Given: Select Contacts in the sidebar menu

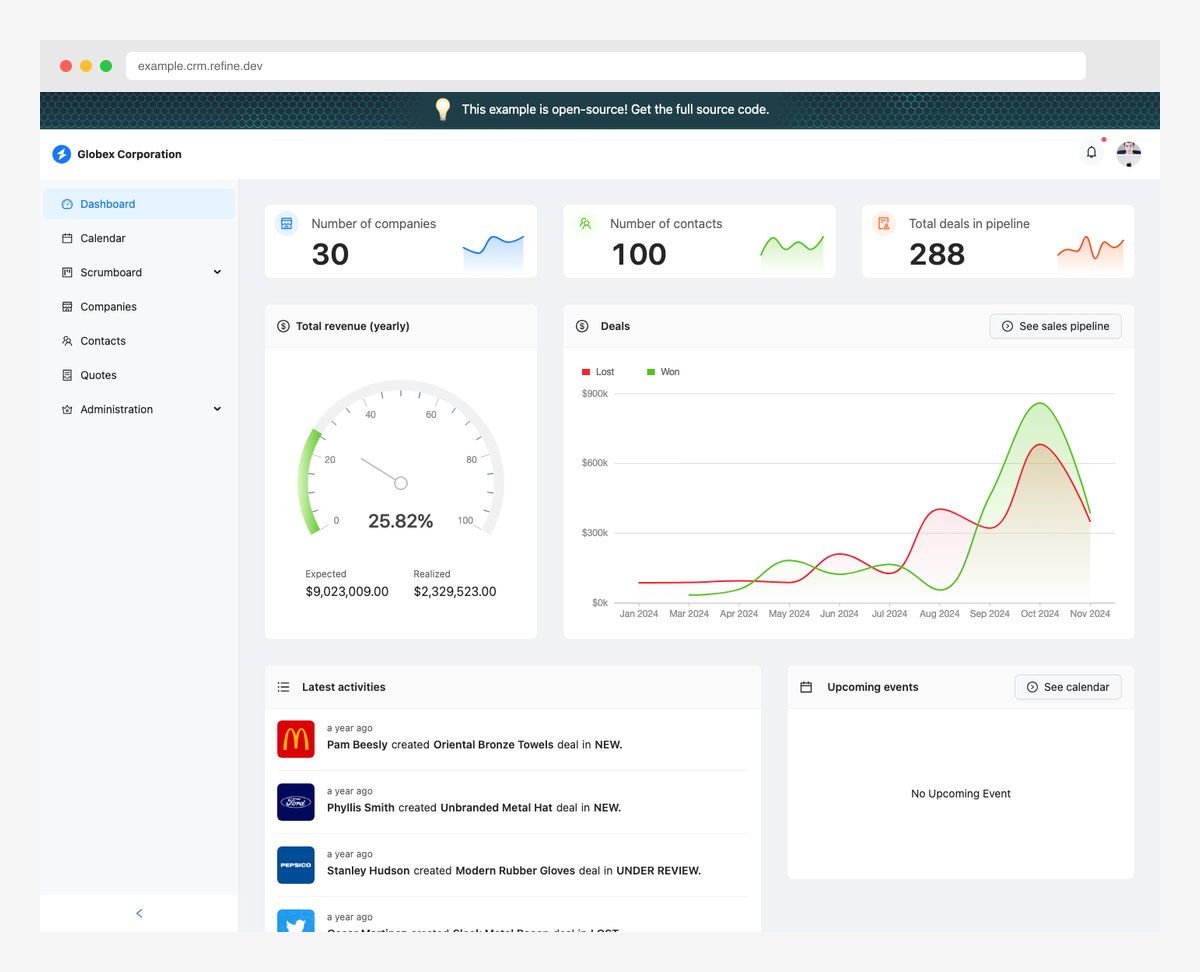Looking at the screenshot, I should pos(101,340).
